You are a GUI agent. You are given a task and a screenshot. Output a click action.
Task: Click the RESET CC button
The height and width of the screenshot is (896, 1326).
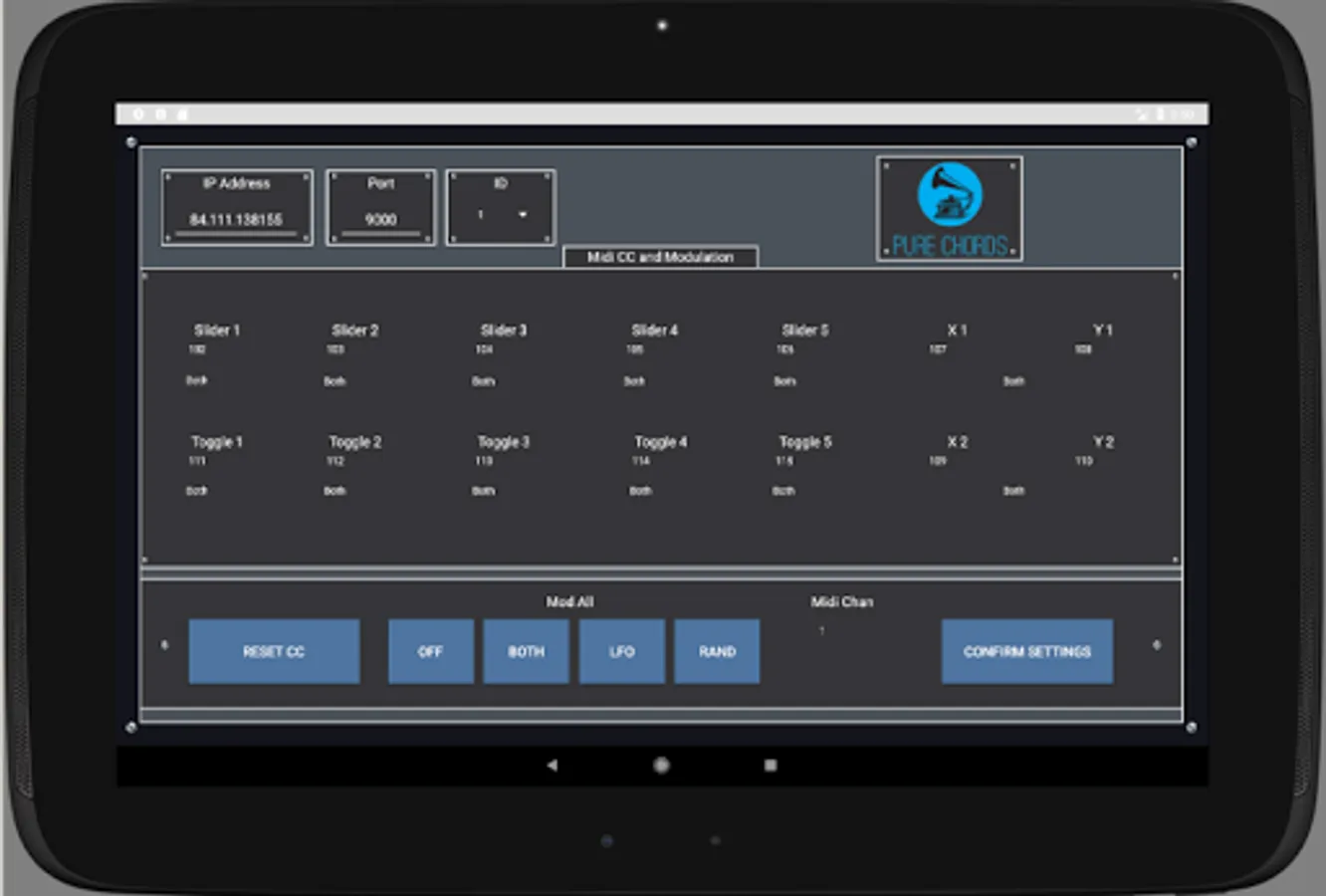(x=274, y=651)
